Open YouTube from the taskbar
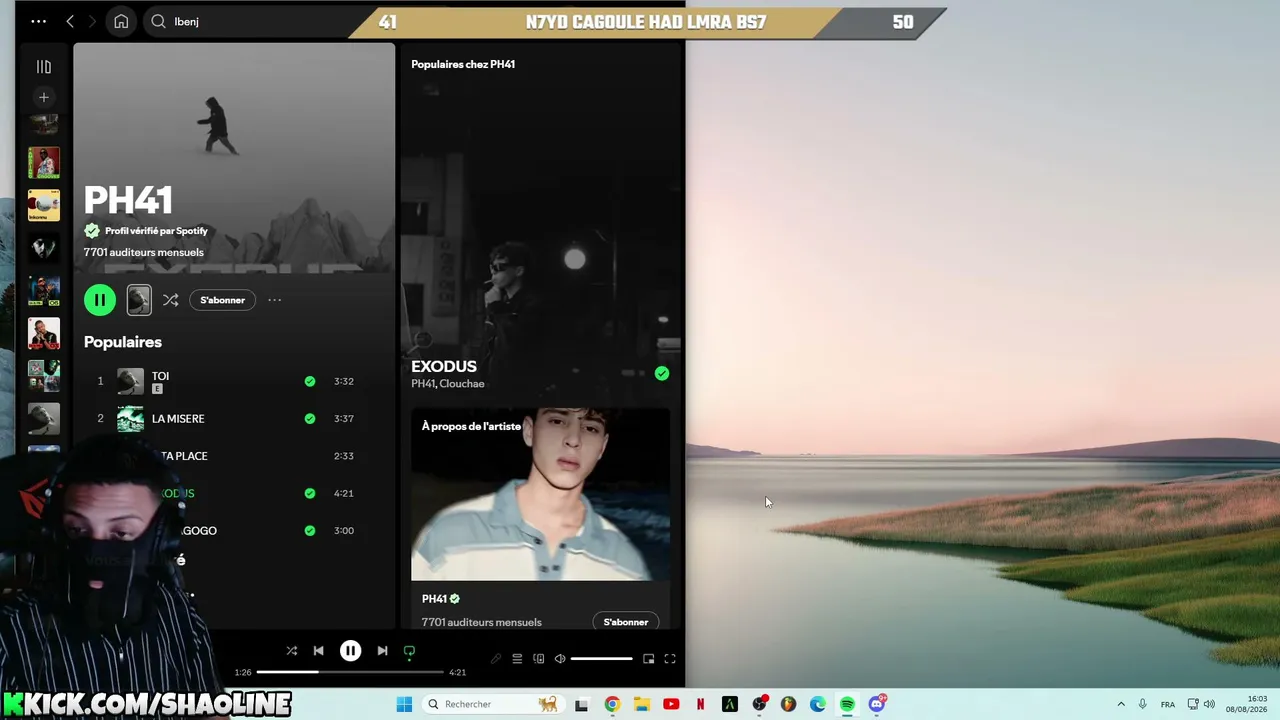This screenshot has height=720, width=1280. tap(671, 704)
